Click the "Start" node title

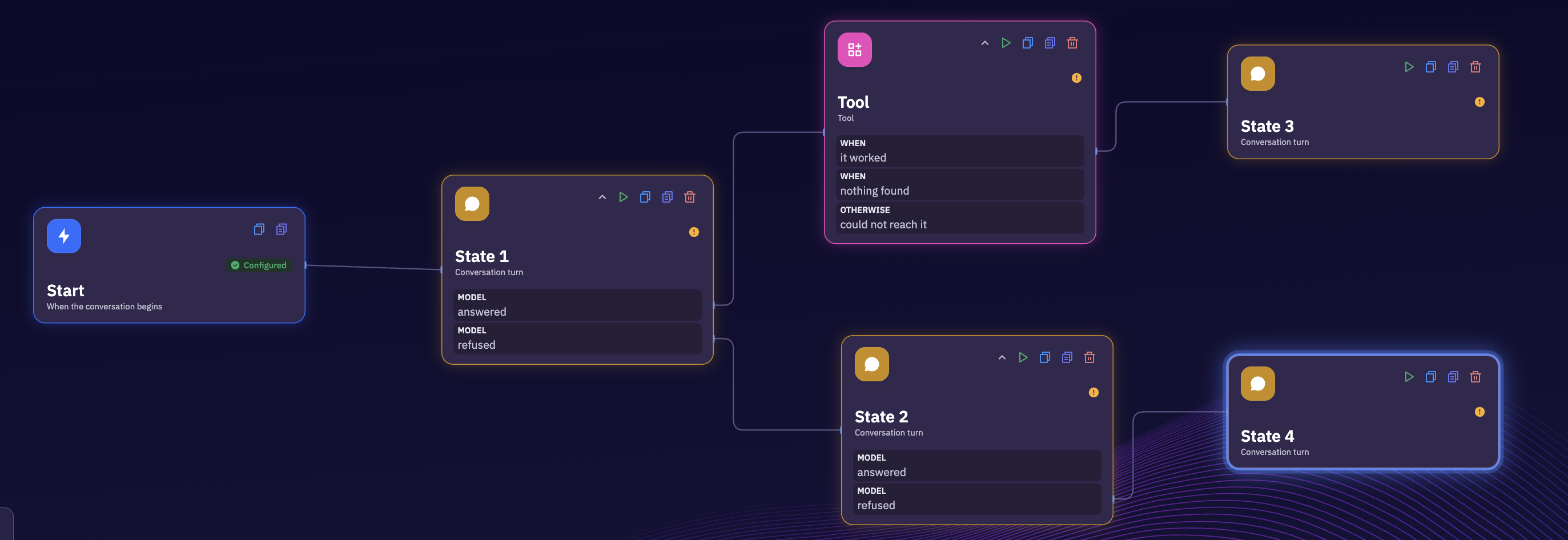66,291
